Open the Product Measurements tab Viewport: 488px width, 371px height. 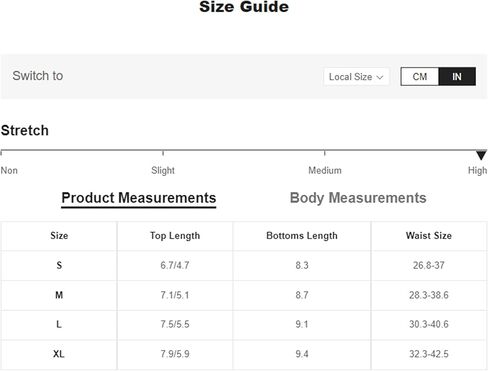click(139, 198)
